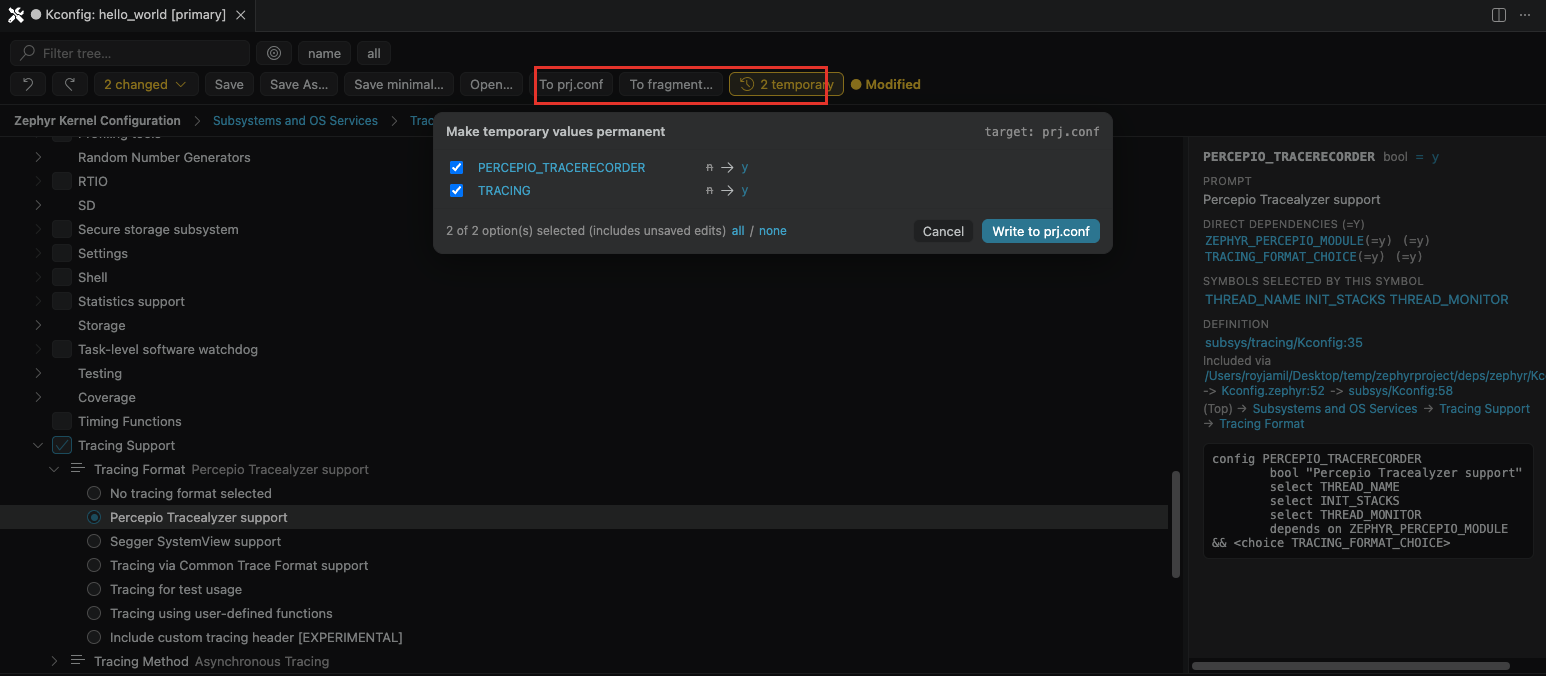Image resolution: width=1546 pixels, height=676 pixels.
Task: Select the Kconfig: hello_world tab
Action: pos(127,15)
